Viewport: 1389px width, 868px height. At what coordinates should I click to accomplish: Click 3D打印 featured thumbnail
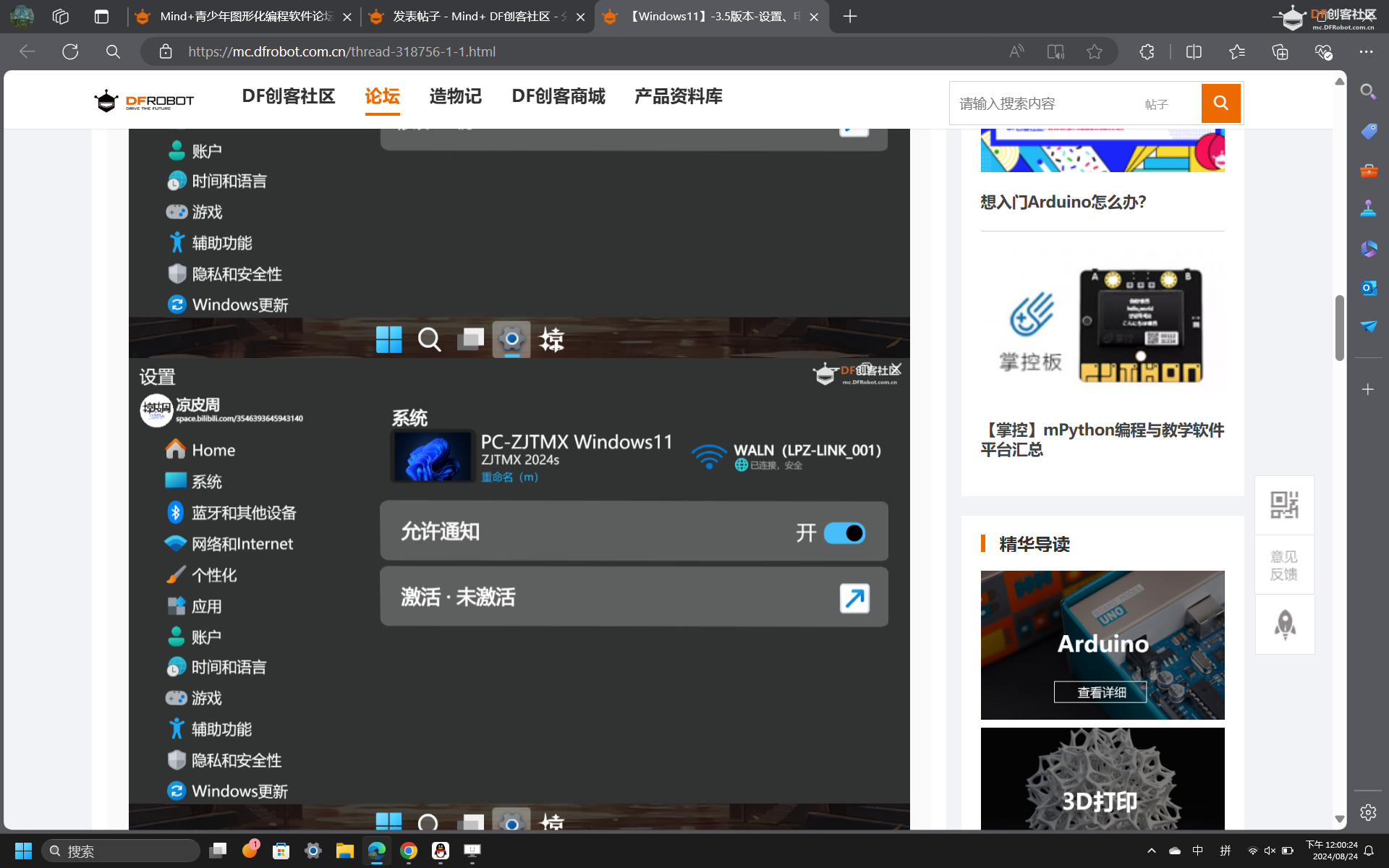pyautogui.click(x=1102, y=779)
